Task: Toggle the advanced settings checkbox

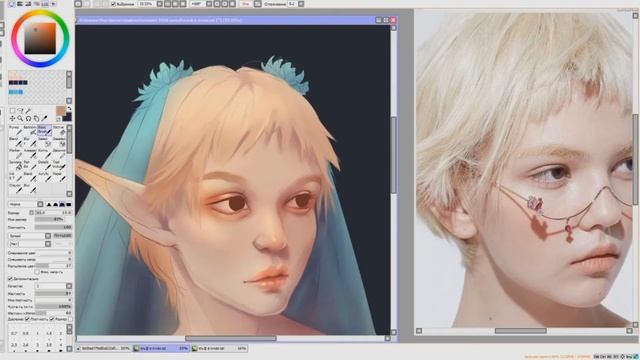Action: coord(11,279)
